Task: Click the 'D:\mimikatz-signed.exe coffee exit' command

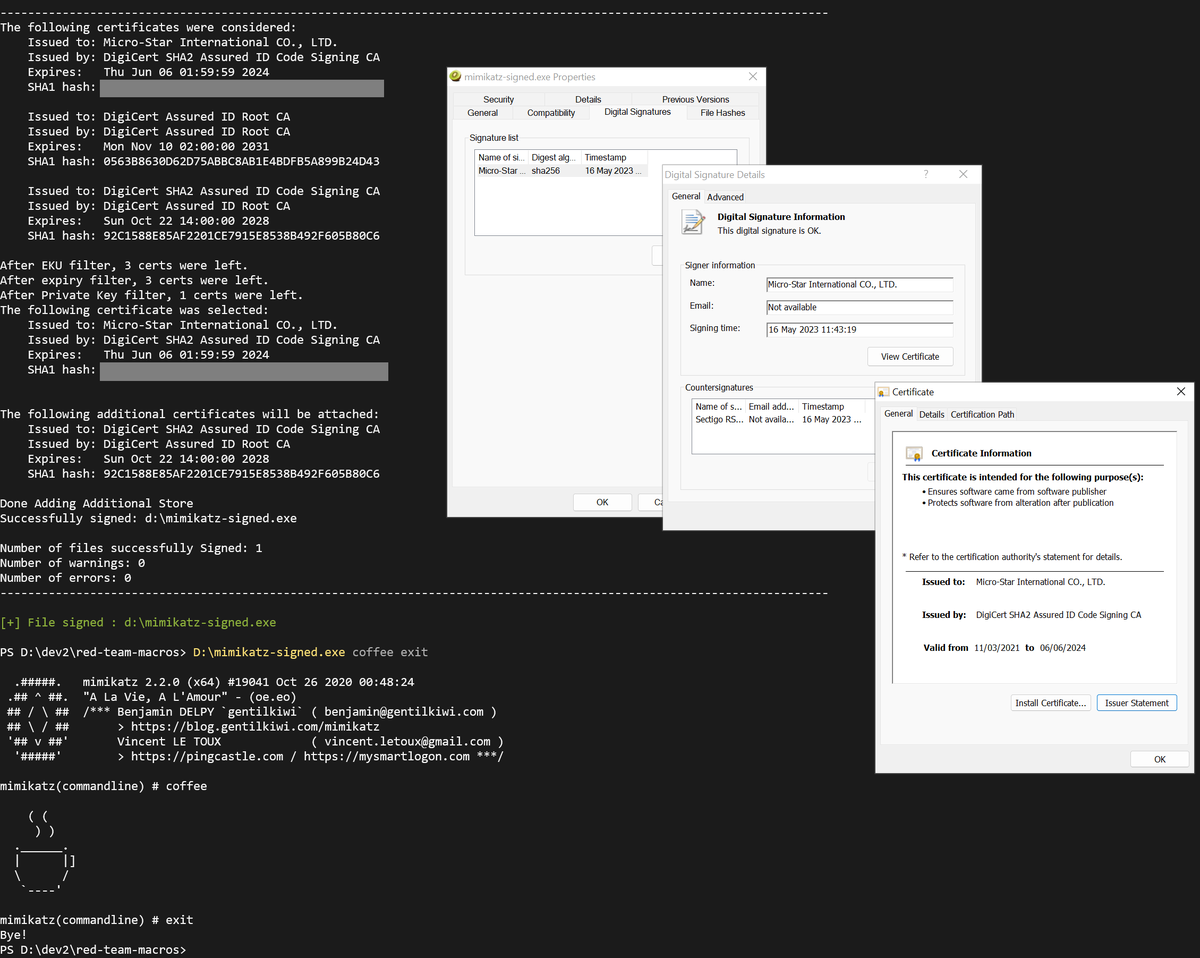Action: 310,652
